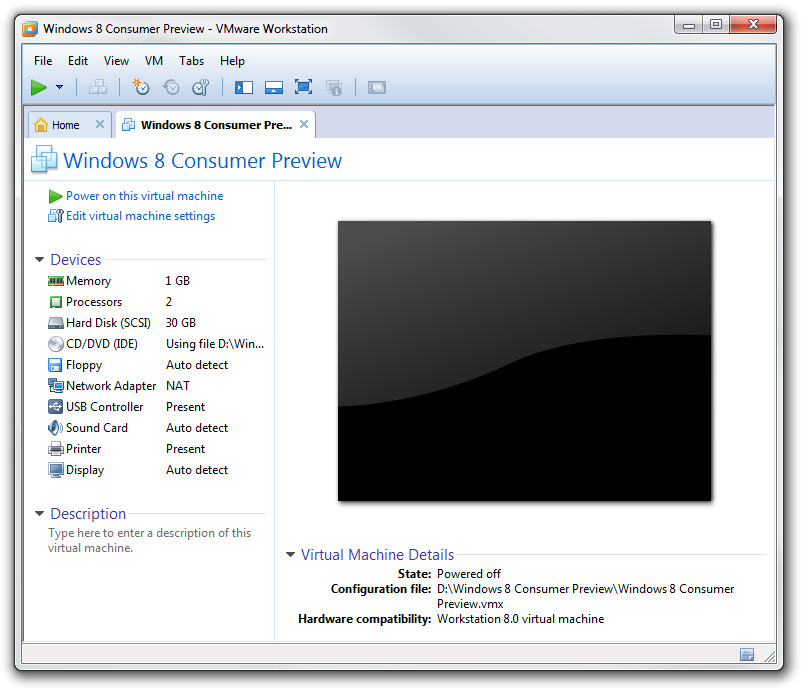The width and height of the screenshot is (802, 689).
Task: Click the Display monitor icon
Action: point(55,470)
